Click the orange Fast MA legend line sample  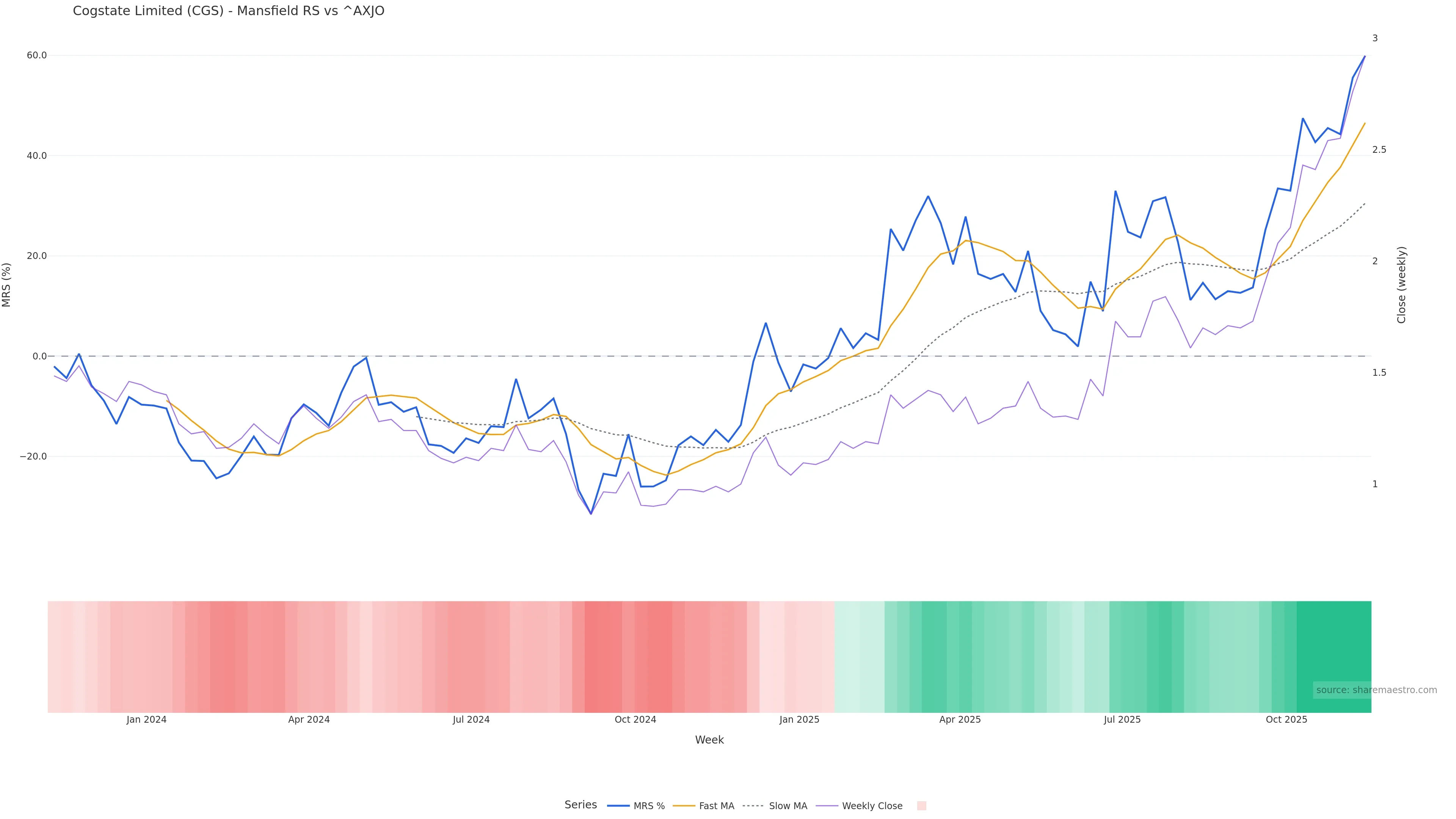(684, 805)
